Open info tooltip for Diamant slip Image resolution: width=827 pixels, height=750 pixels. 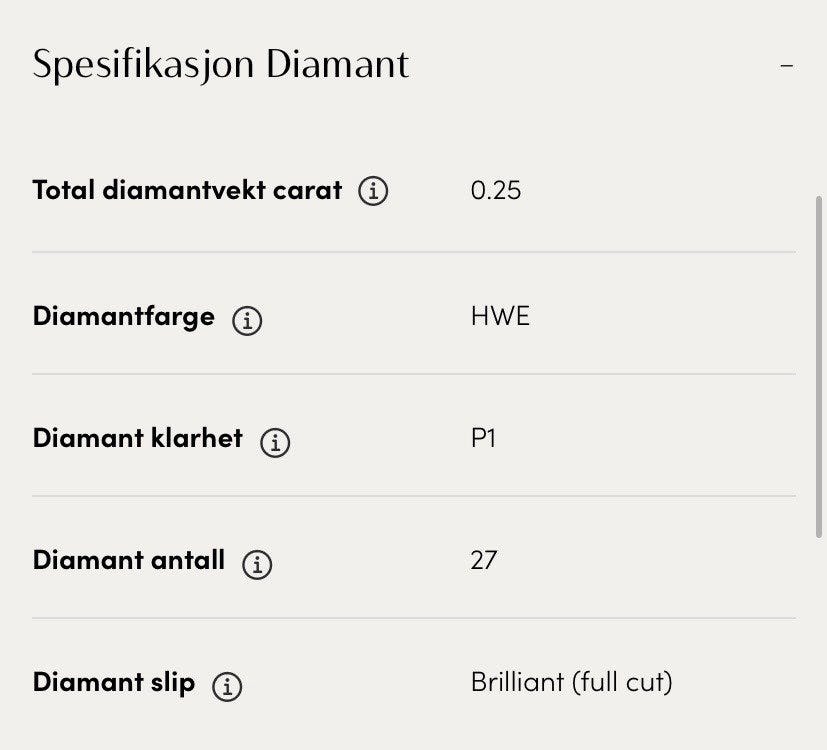click(228, 686)
